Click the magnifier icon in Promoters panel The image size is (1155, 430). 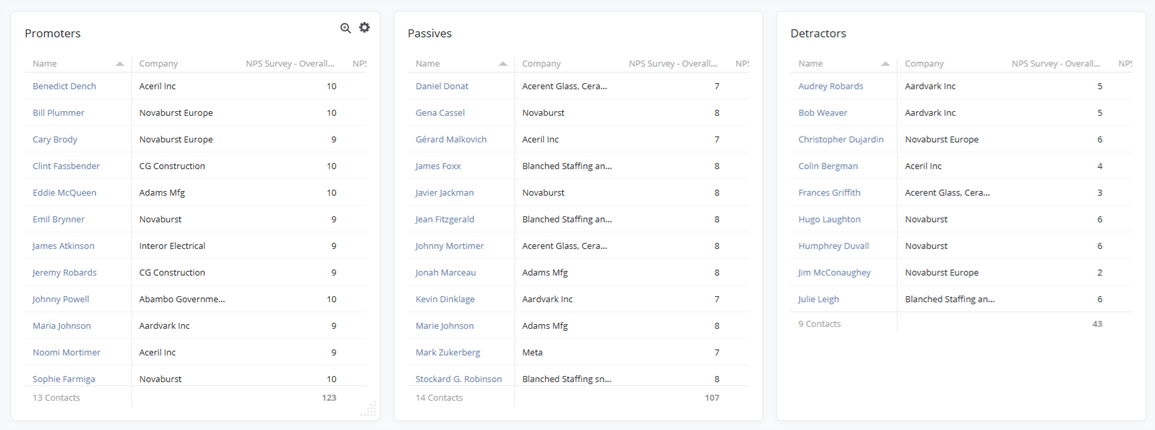tap(346, 28)
